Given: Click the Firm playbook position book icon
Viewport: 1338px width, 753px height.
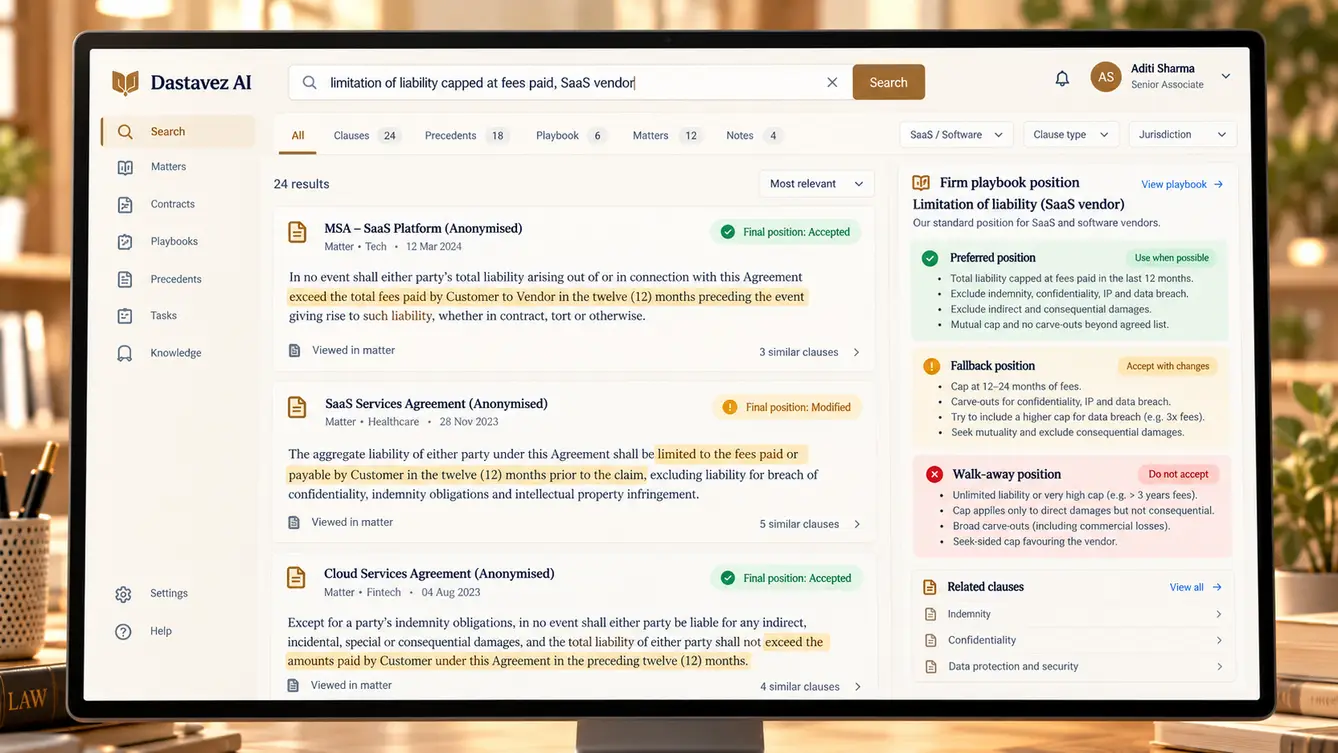Looking at the screenshot, I should pyautogui.click(x=921, y=183).
